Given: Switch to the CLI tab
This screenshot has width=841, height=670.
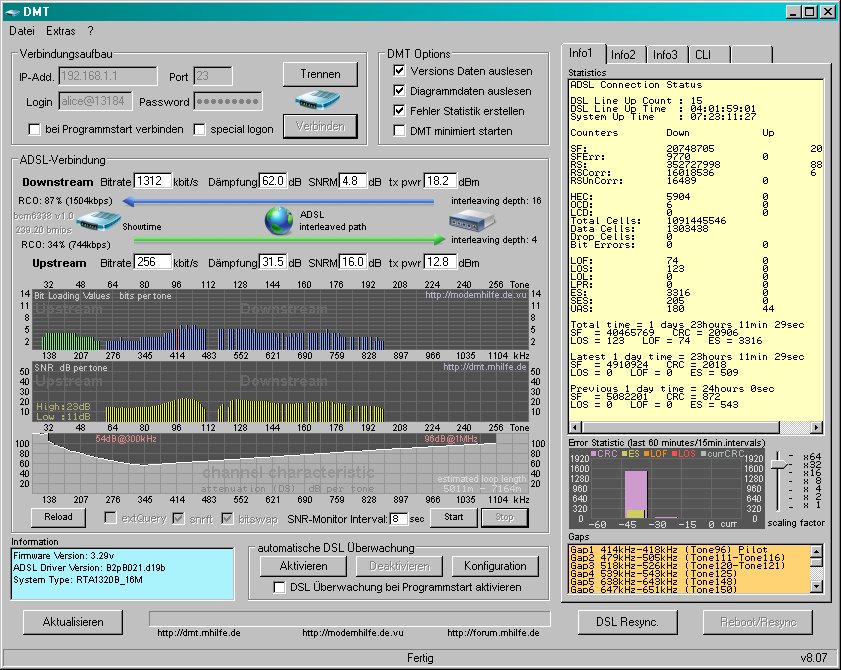Looking at the screenshot, I should tap(702, 54).
